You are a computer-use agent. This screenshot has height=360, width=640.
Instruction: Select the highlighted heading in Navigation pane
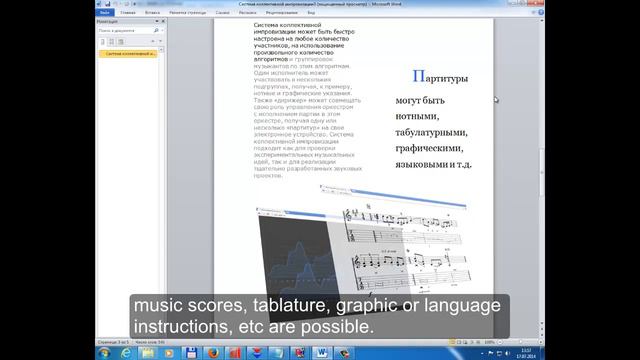point(128,54)
